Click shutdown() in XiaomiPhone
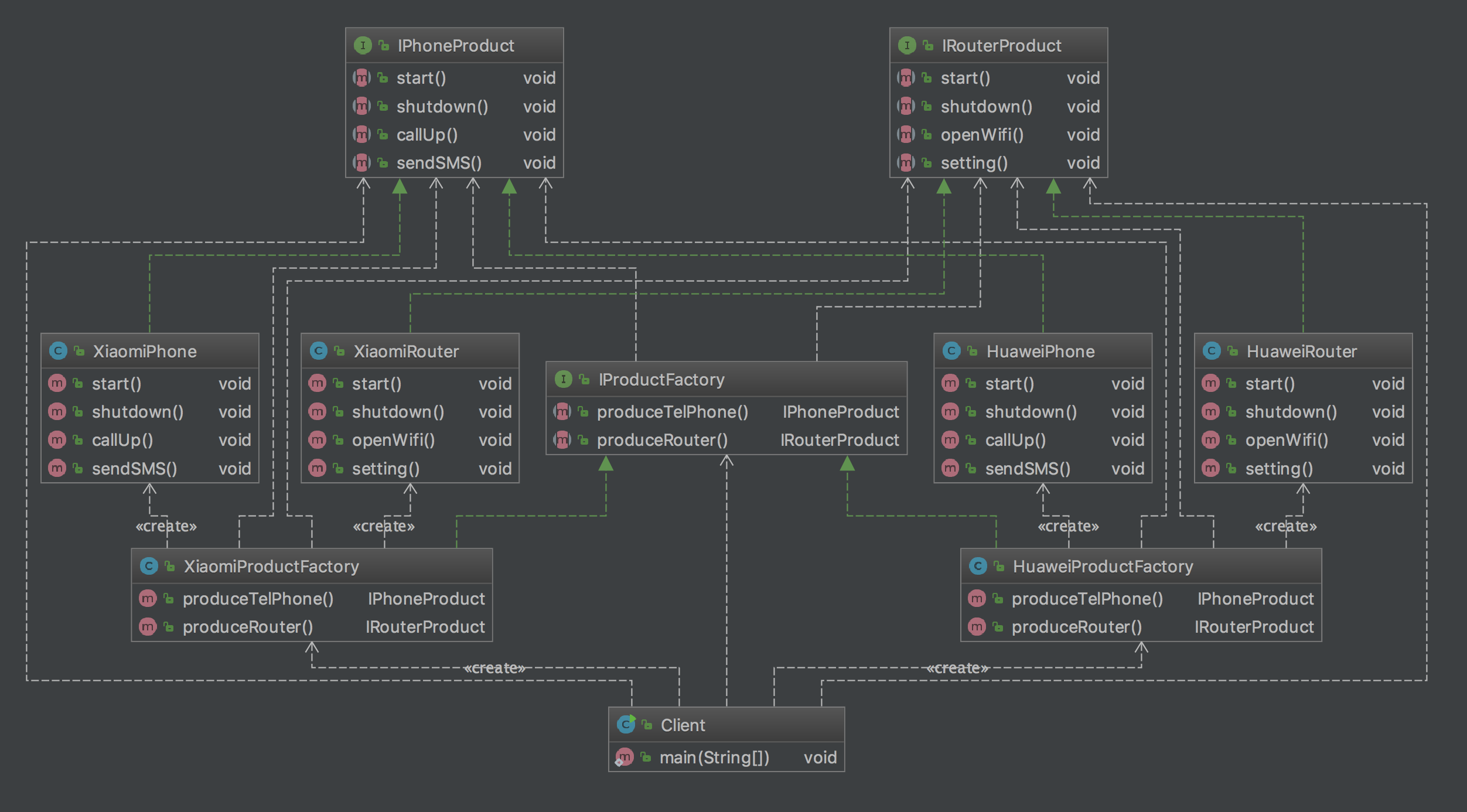Screen dimensions: 1467x812 click(138, 412)
